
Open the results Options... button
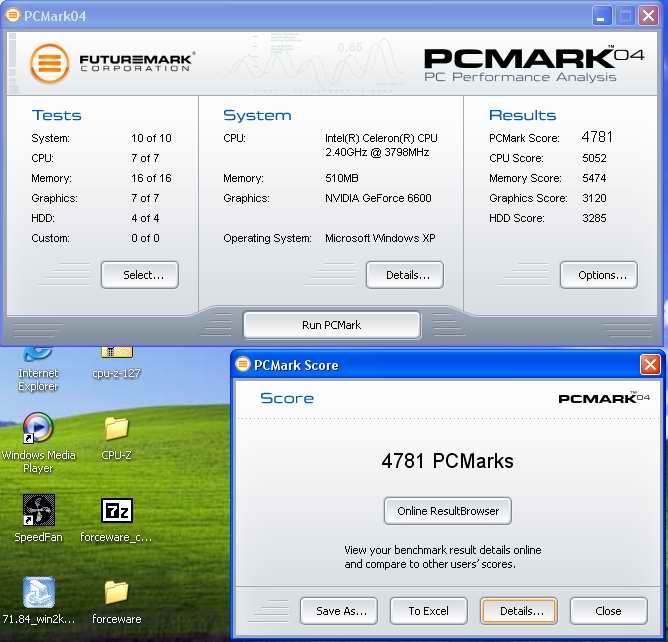(599, 275)
